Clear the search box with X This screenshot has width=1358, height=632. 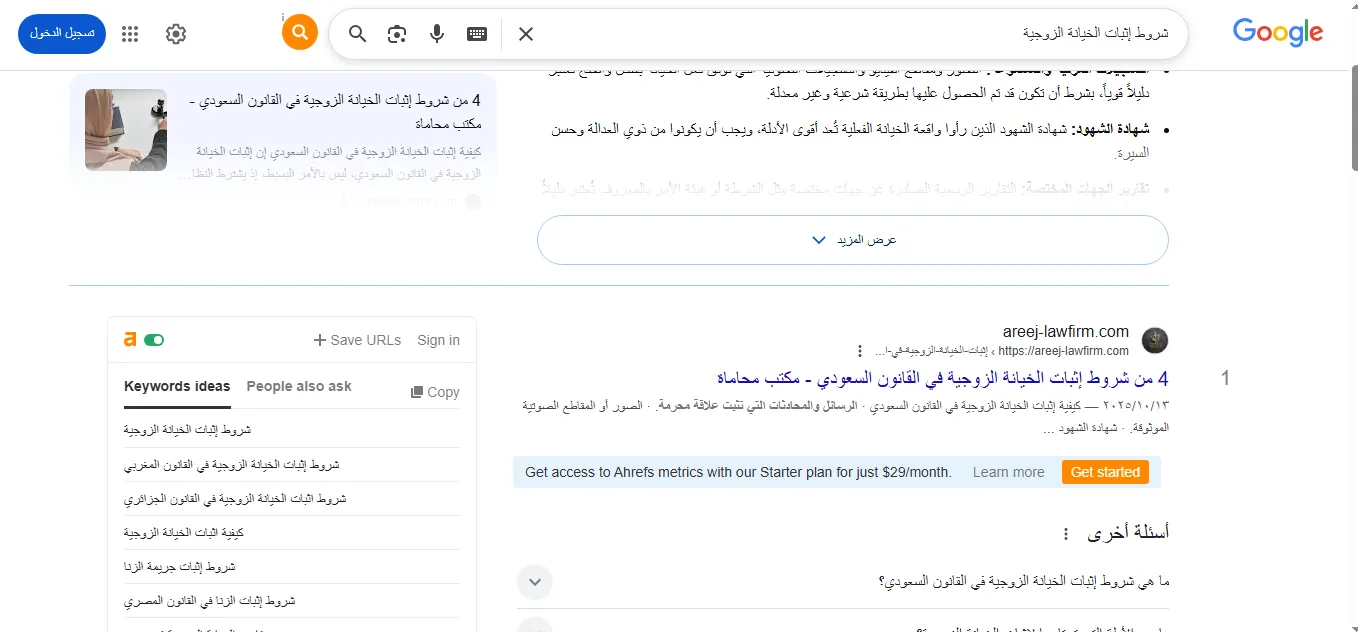(x=526, y=34)
